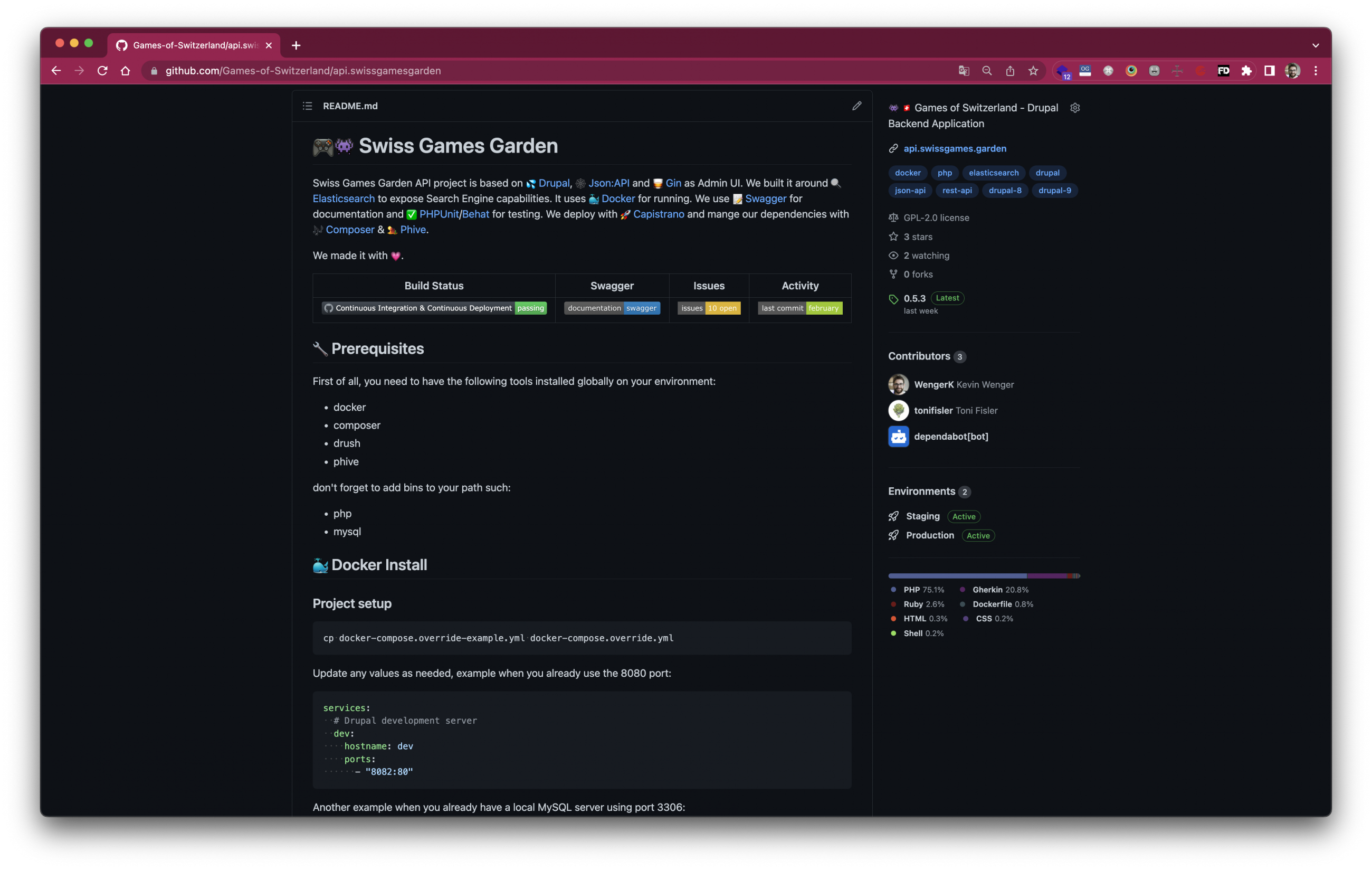
Task: Click the watching eye icon
Action: pyautogui.click(x=893, y=255)
